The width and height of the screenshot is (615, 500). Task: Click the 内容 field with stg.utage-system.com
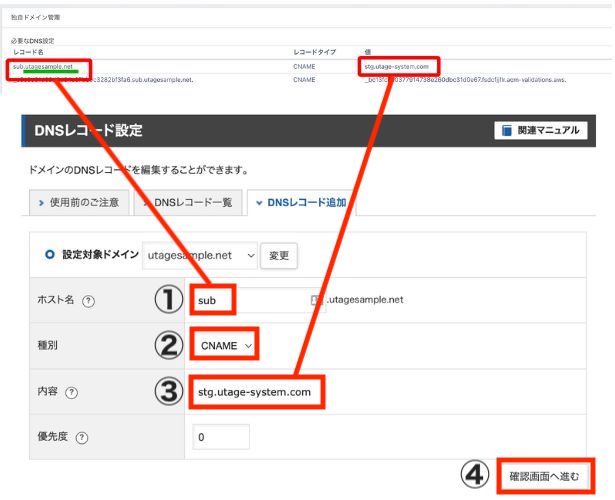pos(255,393)
